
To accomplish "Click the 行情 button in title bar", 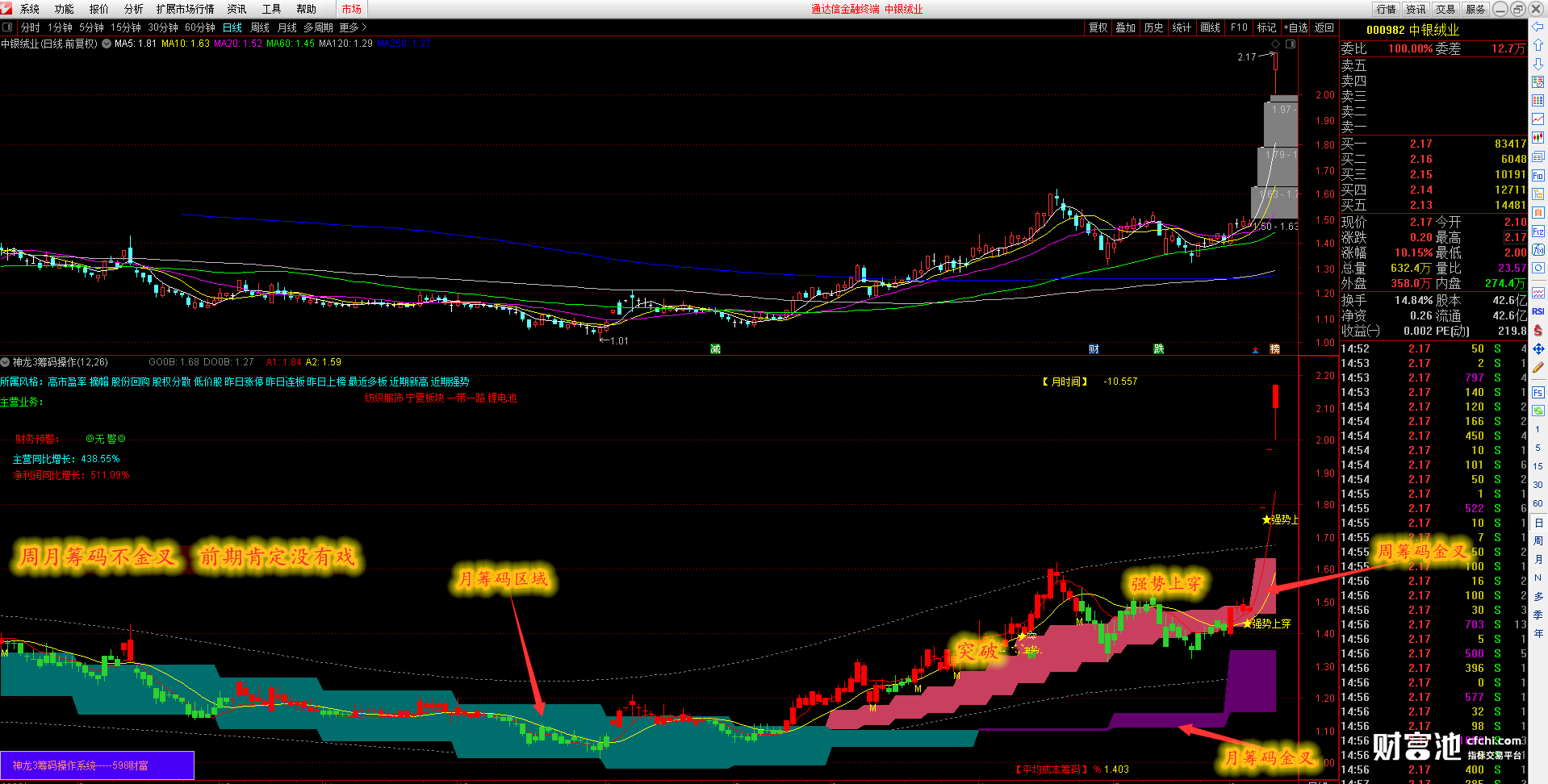I will pyautogui.click(x=1387, y=9).
